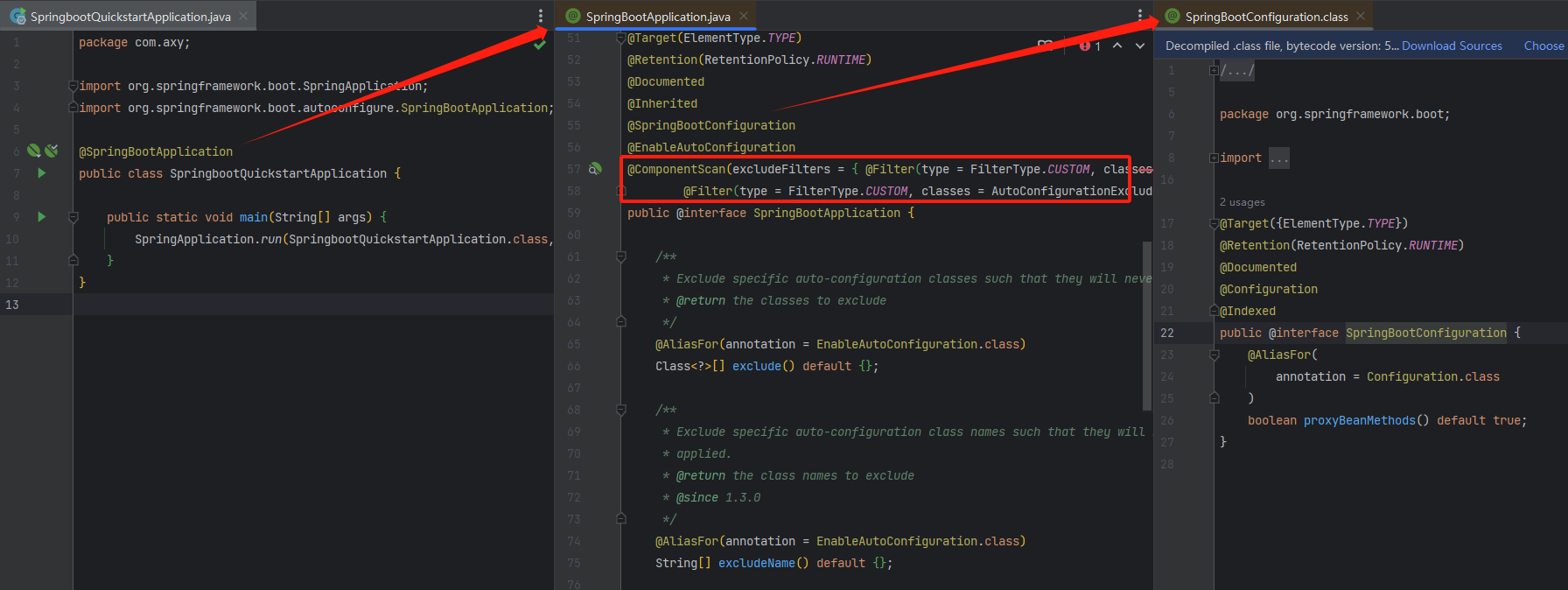Click package com.axy declaration
This screenshot has width=1568, height=590.
(134, 42)
